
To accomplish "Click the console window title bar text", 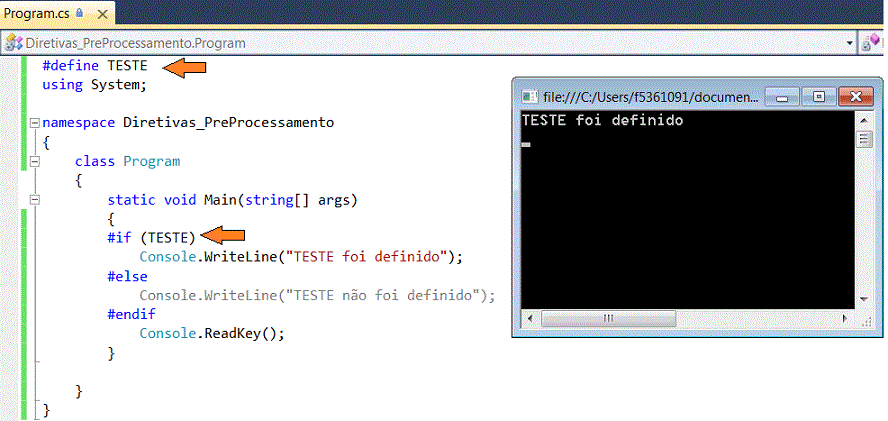I will click(x=650, y=97).
